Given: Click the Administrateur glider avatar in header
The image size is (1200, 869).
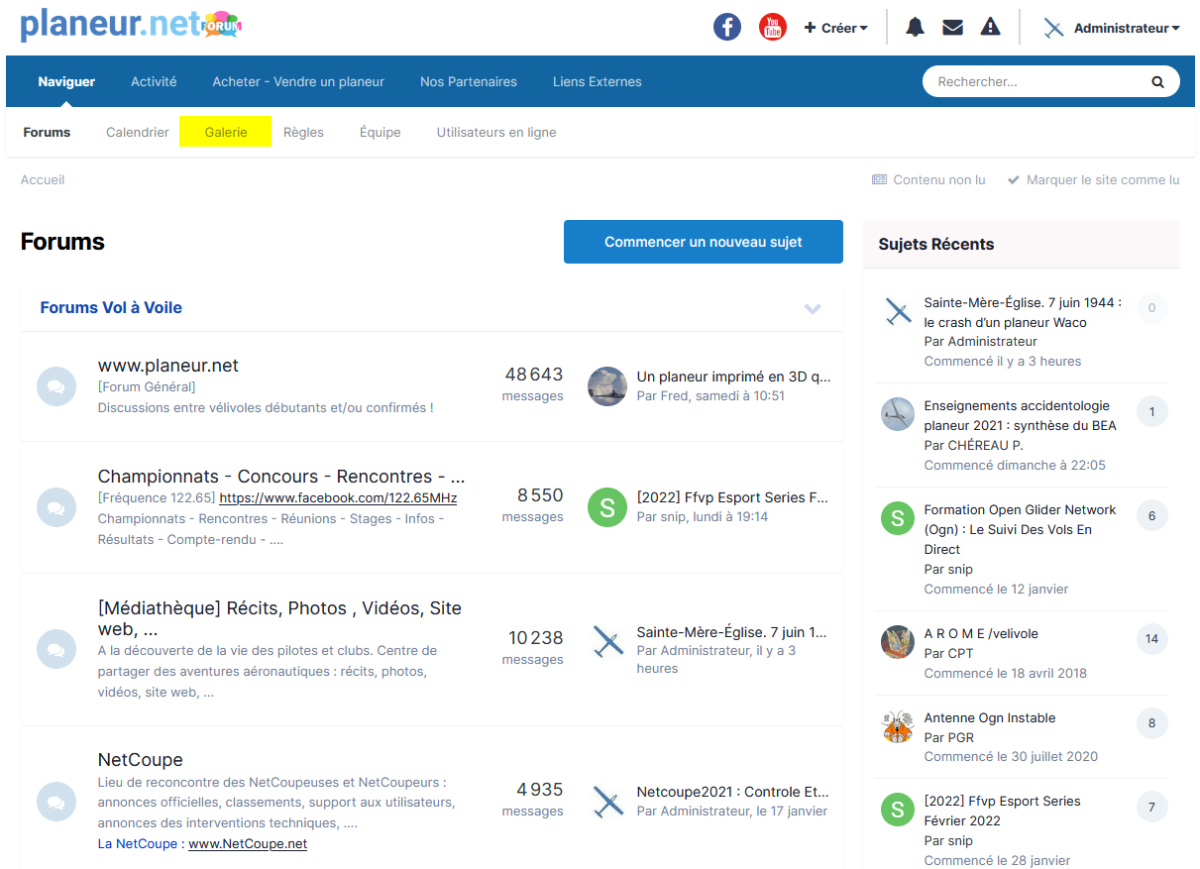Looking at the screenshot, I should pyautogui.click(x=1053, y=28).
